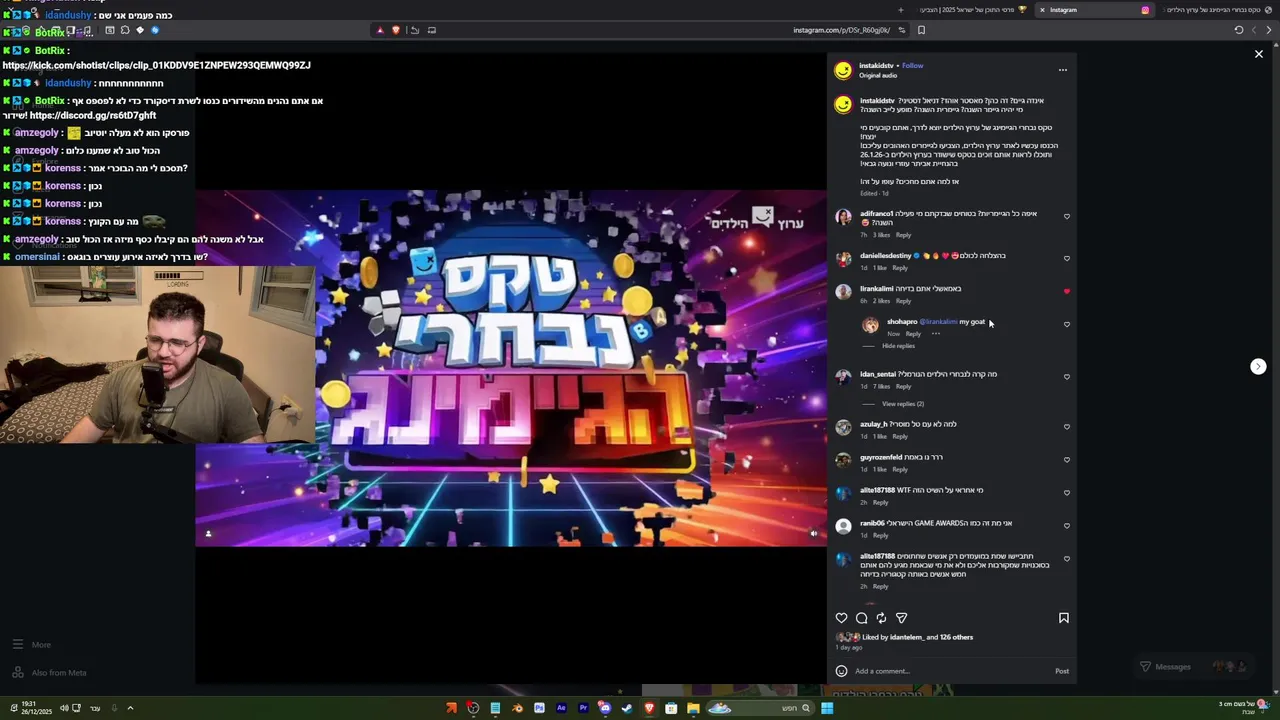Like ranib06's comment
Viewport: 1280px width, 720px height.
point(1067,526)
